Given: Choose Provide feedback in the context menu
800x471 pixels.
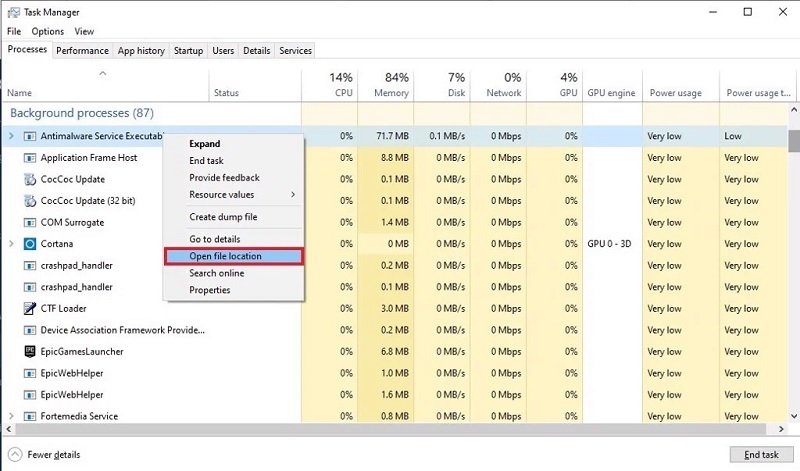Looking at the screenshot, I should tap(234, 178).
